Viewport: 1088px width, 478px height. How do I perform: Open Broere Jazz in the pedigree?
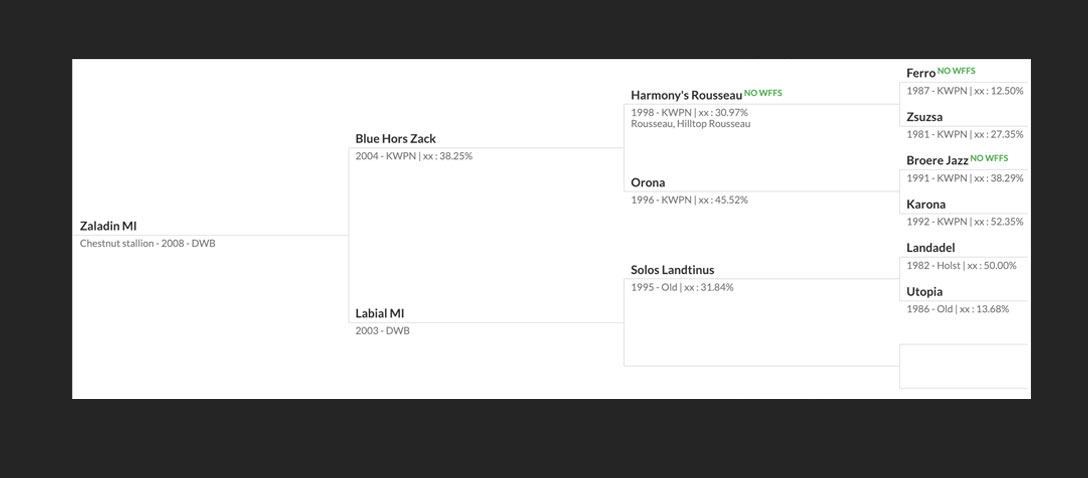[x=937, y=160]
